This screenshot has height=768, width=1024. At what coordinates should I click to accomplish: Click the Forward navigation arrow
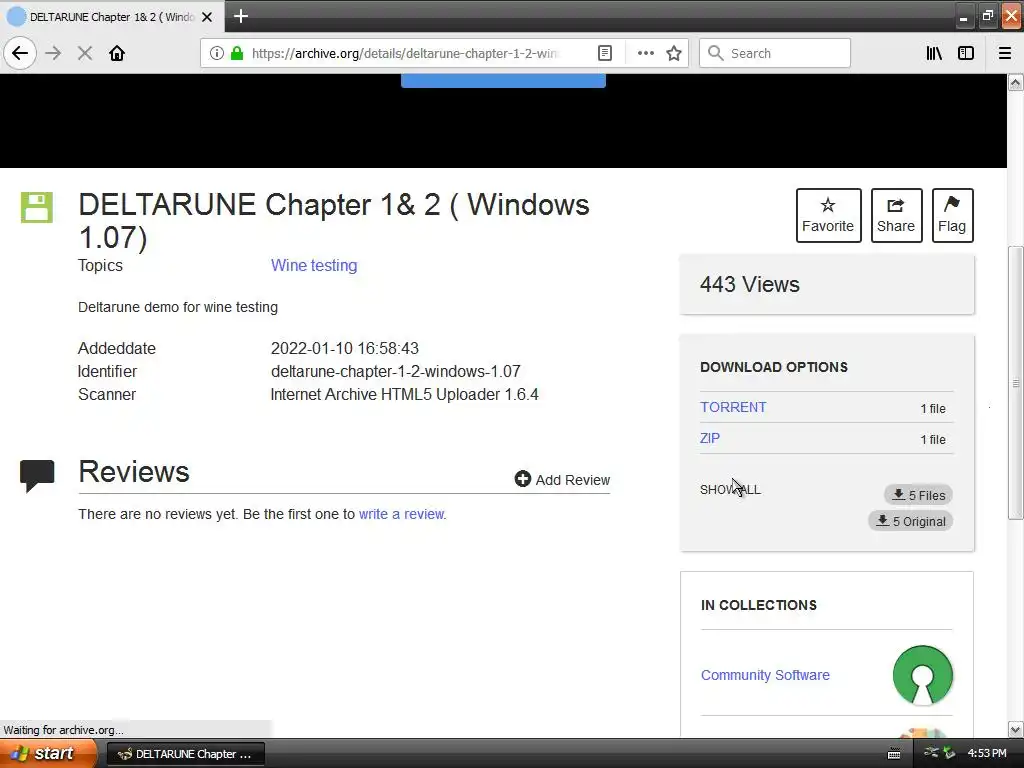click(x=54, y=53)
